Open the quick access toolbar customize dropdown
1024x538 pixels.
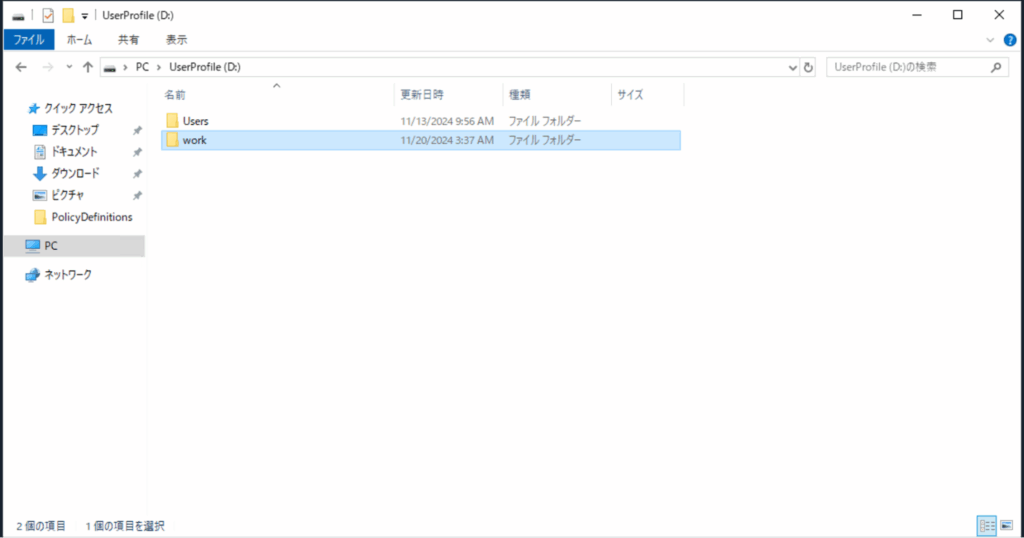pos(85,16)
